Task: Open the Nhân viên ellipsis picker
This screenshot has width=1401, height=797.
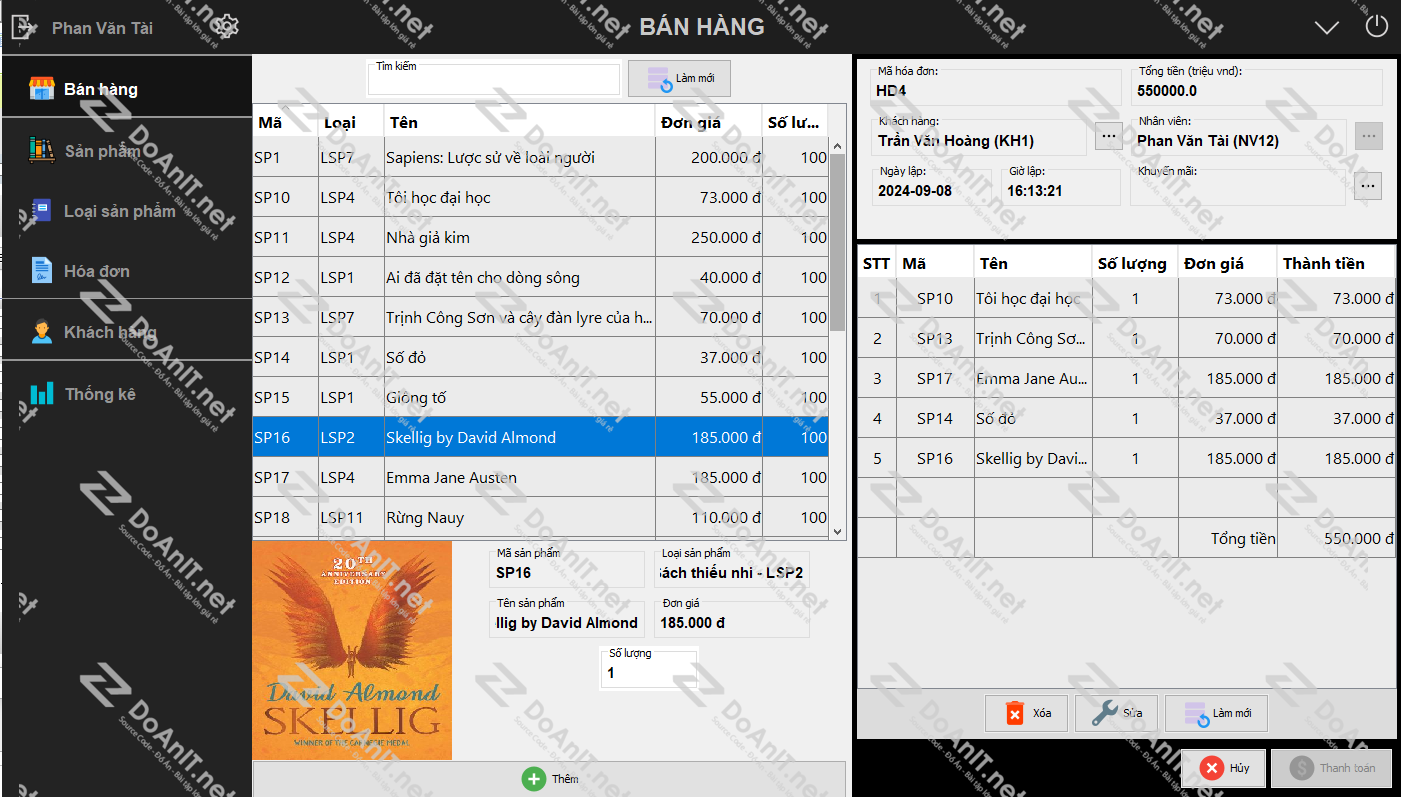Action: 1369,135
